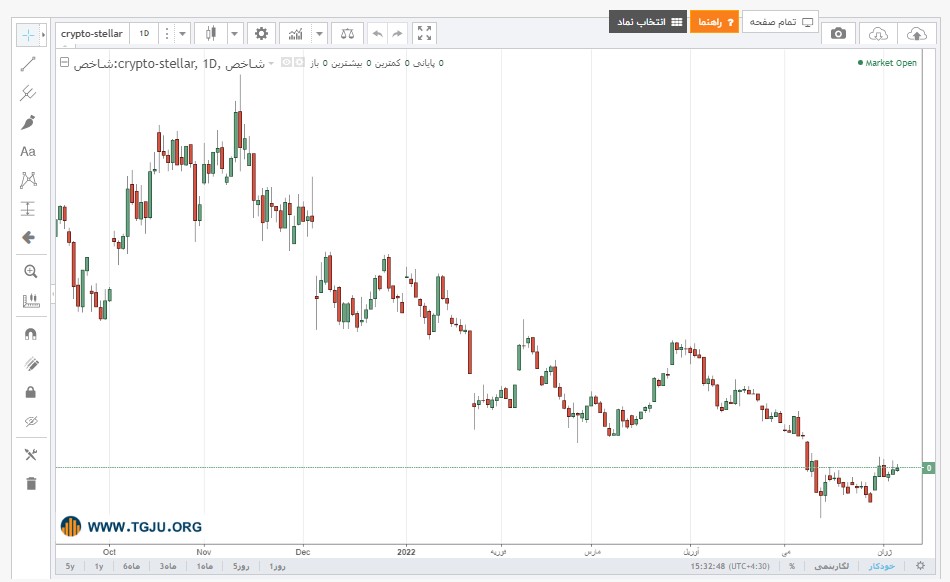
Task: Select the XABCD pattern tool
Action: tap(28, 180)
